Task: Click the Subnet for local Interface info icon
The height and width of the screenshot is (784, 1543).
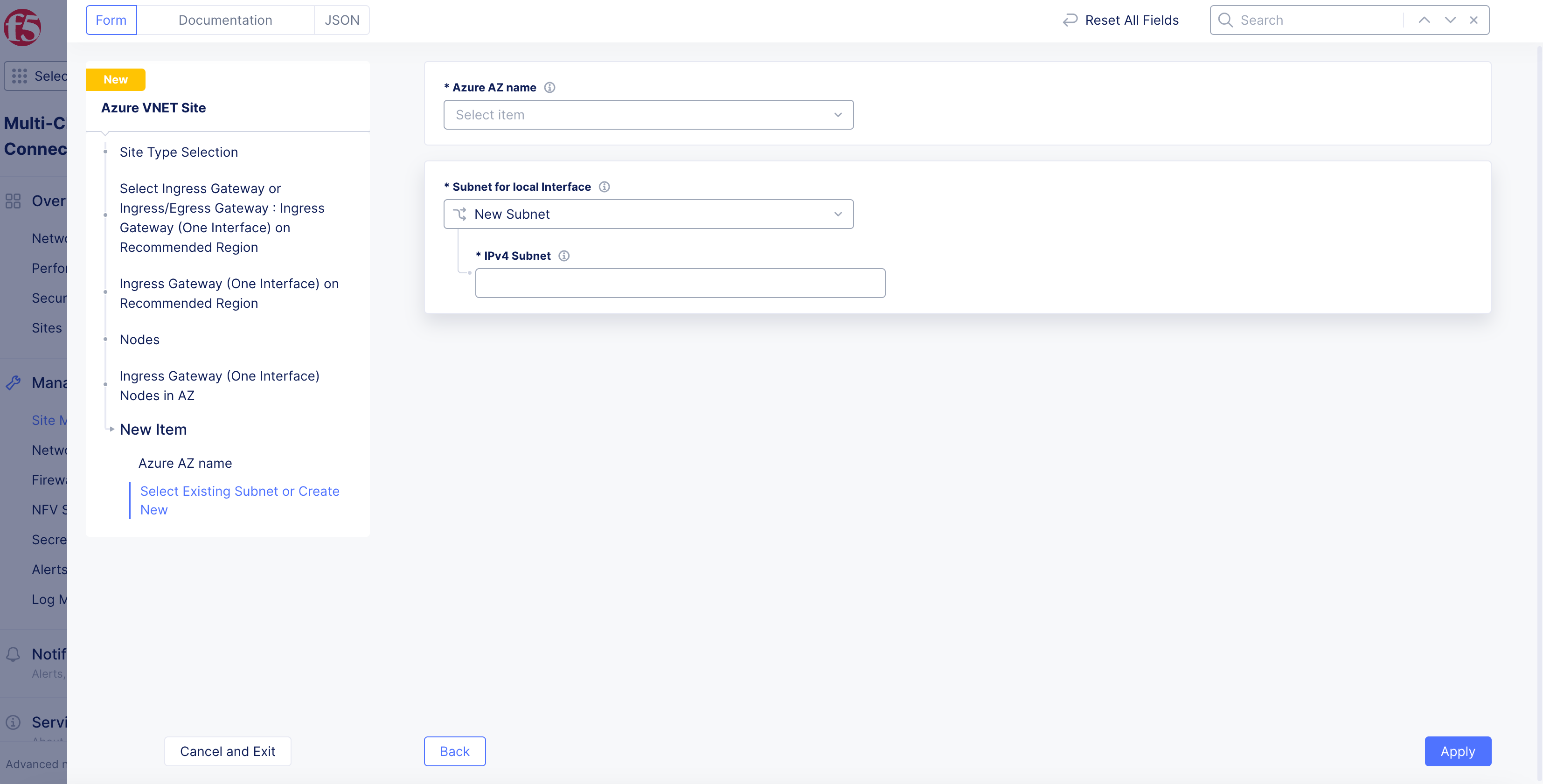Action: 605,186
